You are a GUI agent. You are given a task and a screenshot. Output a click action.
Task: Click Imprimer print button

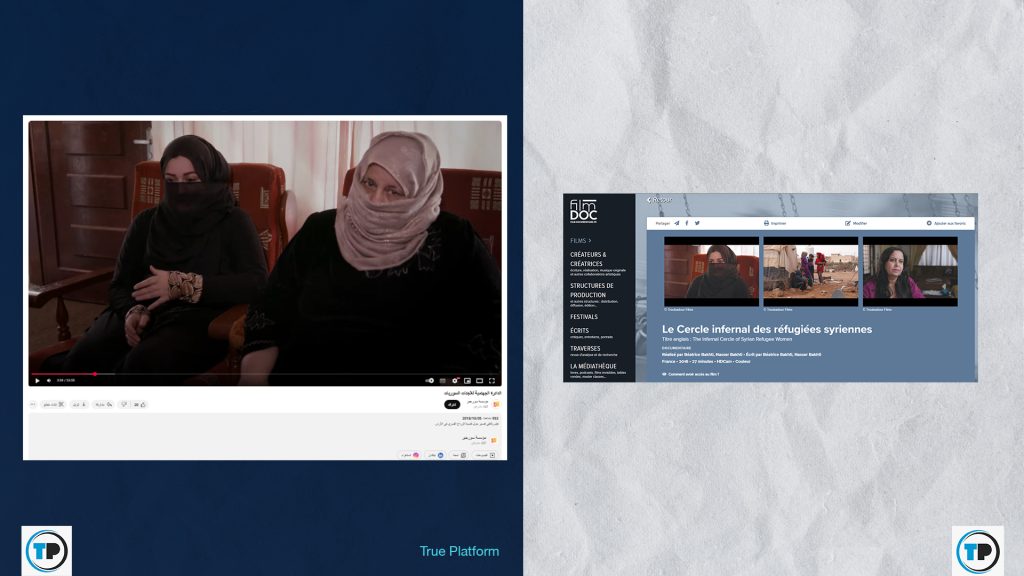click(775, 223)
